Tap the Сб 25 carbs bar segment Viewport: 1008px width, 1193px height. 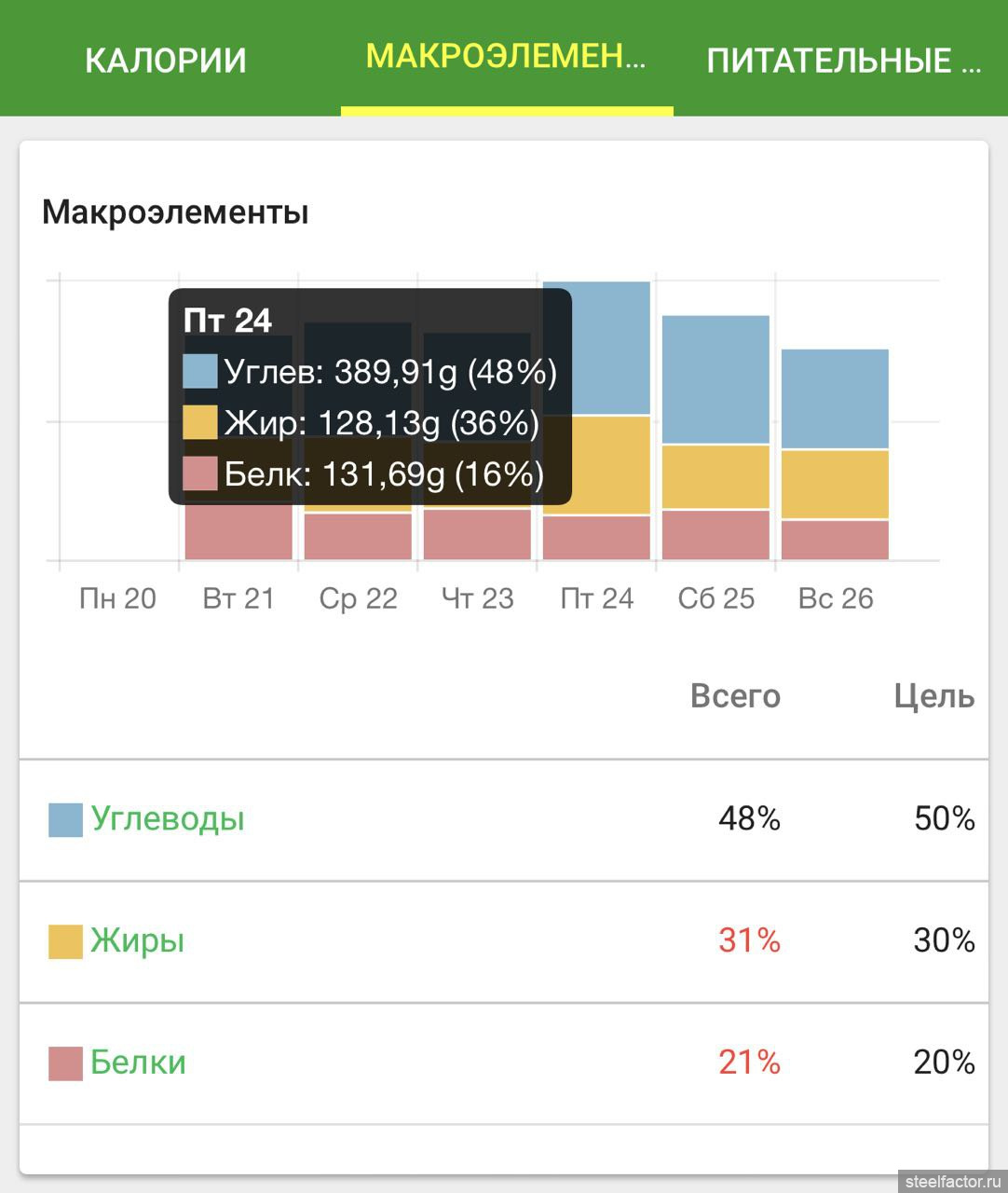click(x=715, y=379)
